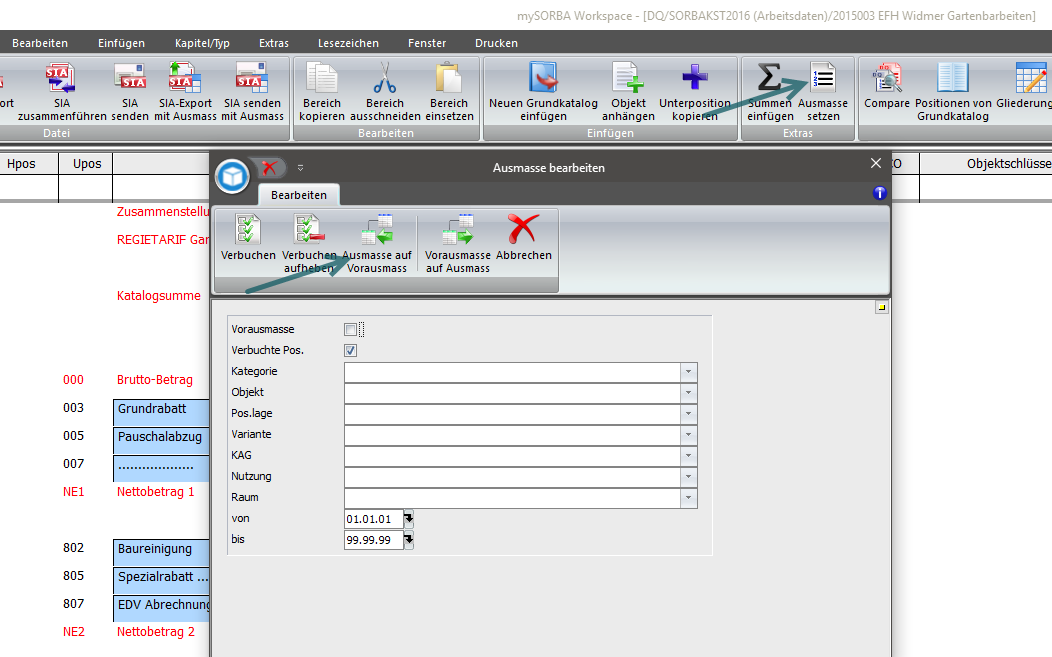This screenshot has width=1052, height=657.
Task: Open the Objekt dropdown list
Action: [x=688, y=393]
